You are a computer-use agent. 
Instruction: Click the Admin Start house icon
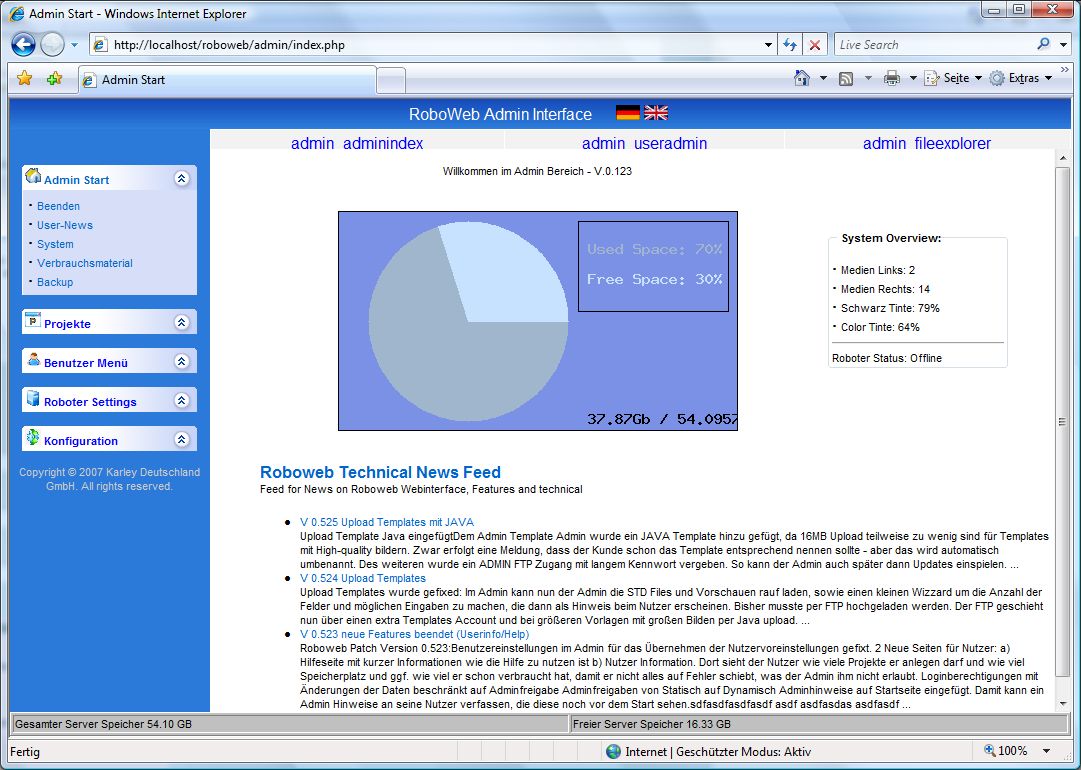click(33, 176)
